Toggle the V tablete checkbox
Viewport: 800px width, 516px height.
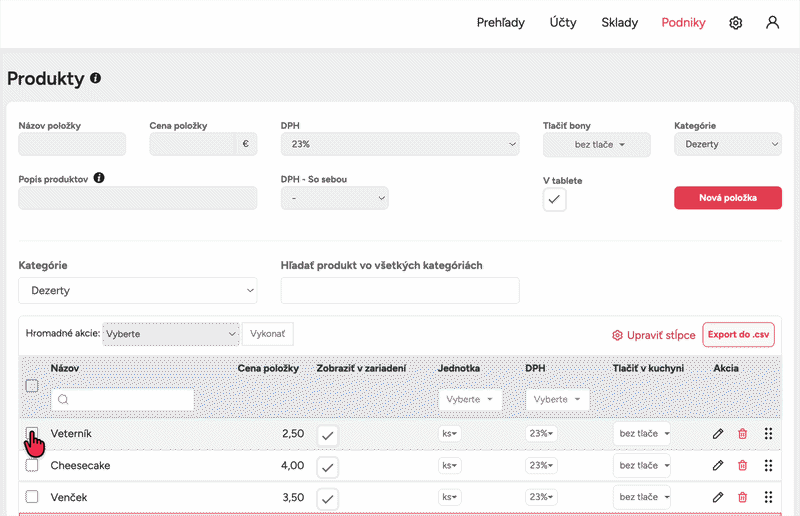tap(555, 200)
